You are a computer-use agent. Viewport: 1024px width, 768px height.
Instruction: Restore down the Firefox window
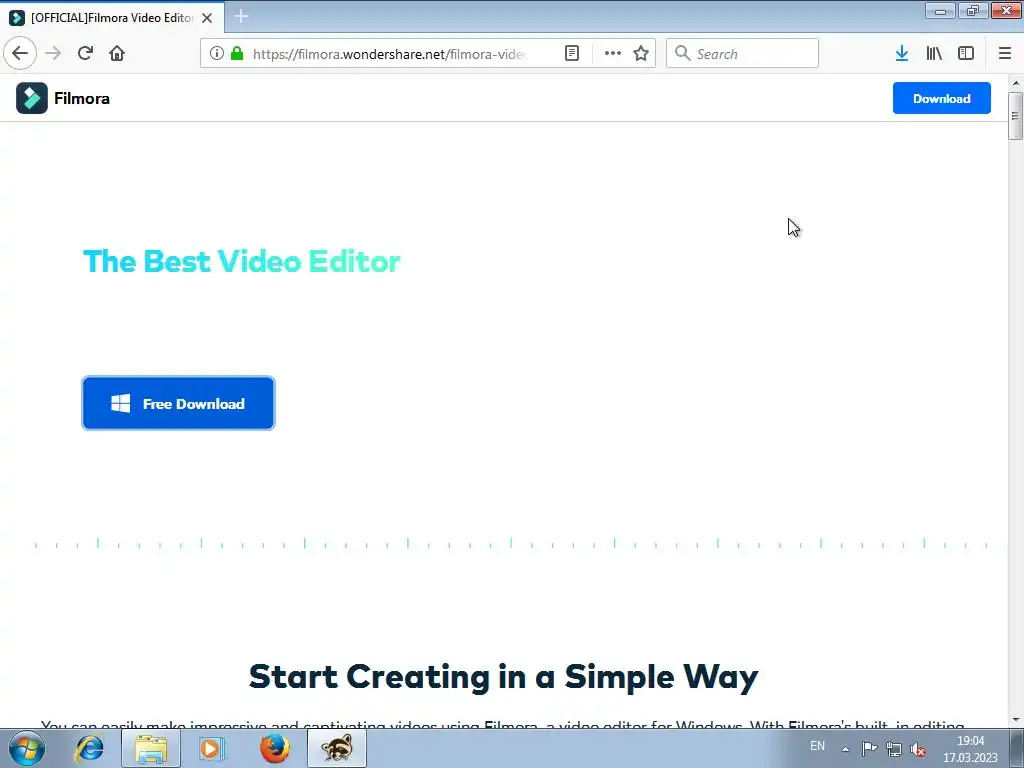973,11
